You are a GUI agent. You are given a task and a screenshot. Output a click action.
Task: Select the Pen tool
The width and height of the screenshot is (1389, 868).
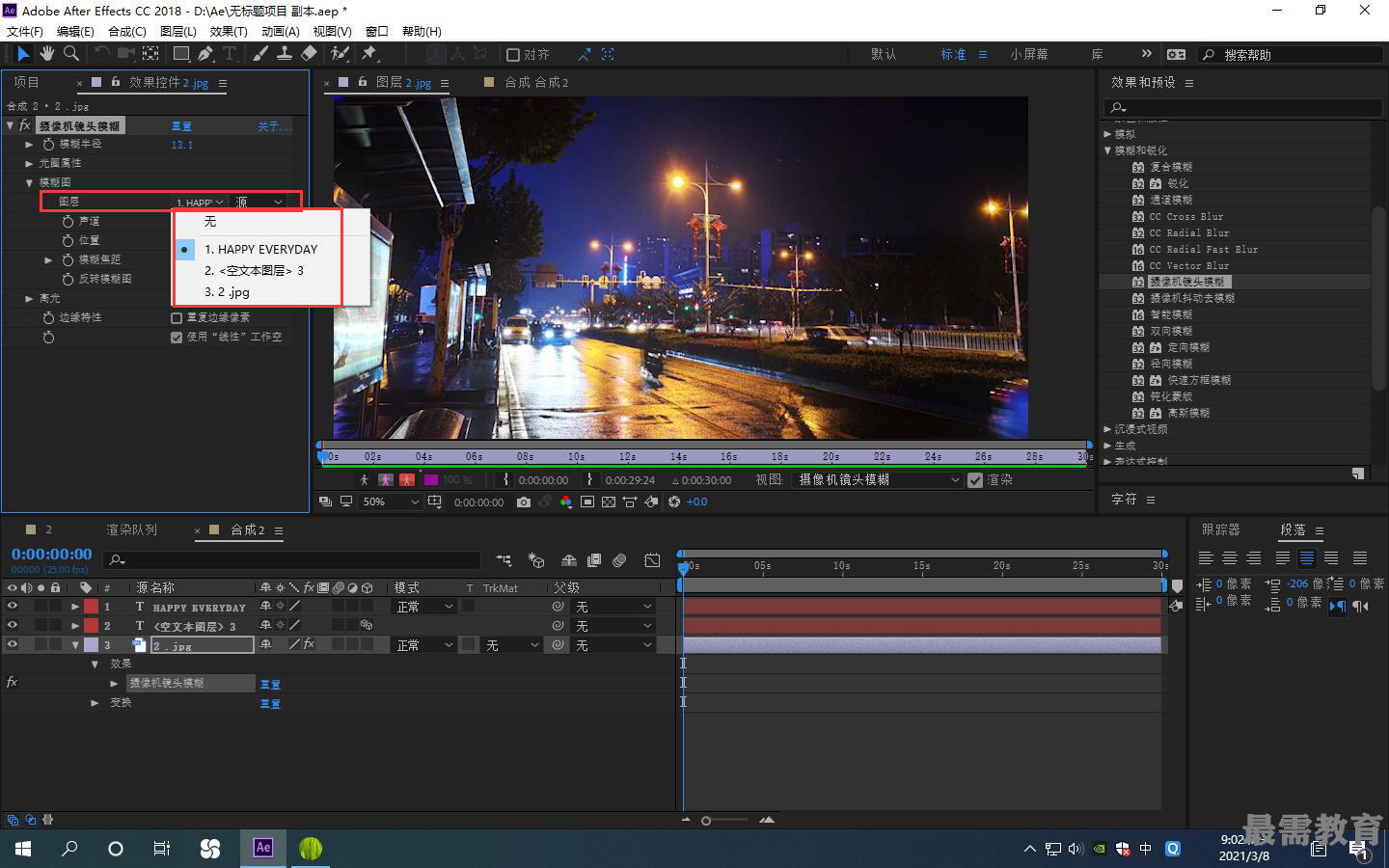(x=205, y=54)
